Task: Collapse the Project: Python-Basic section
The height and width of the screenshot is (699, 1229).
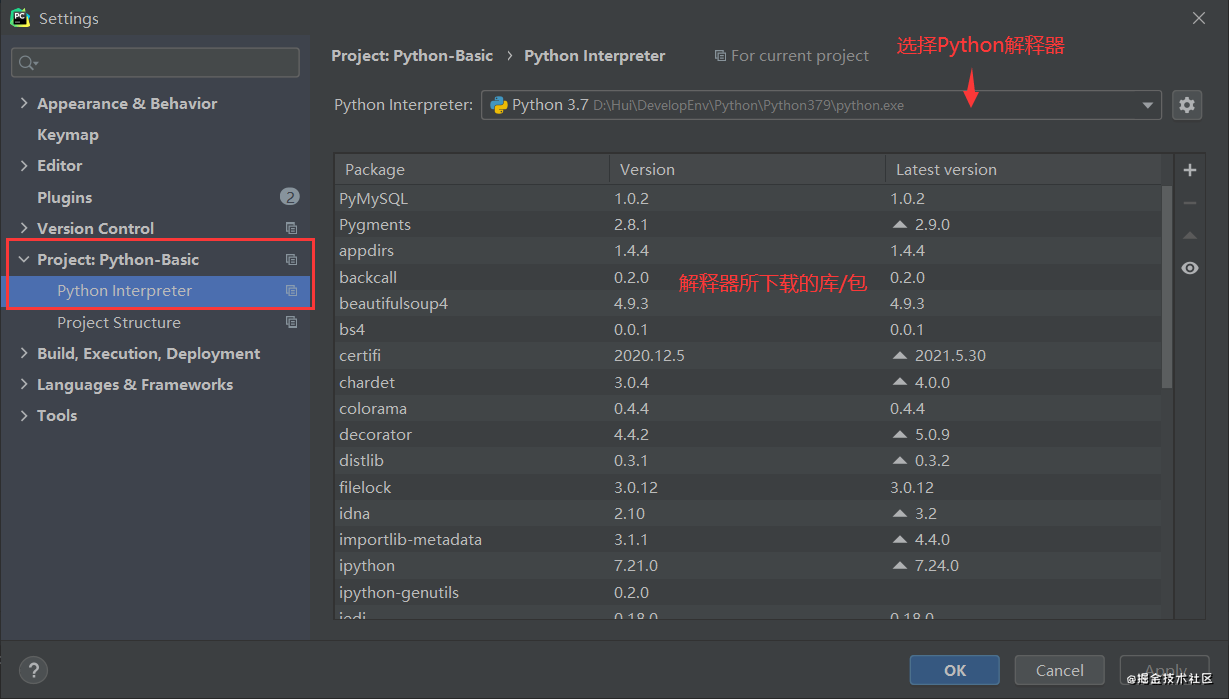Action: click(24, 259)
